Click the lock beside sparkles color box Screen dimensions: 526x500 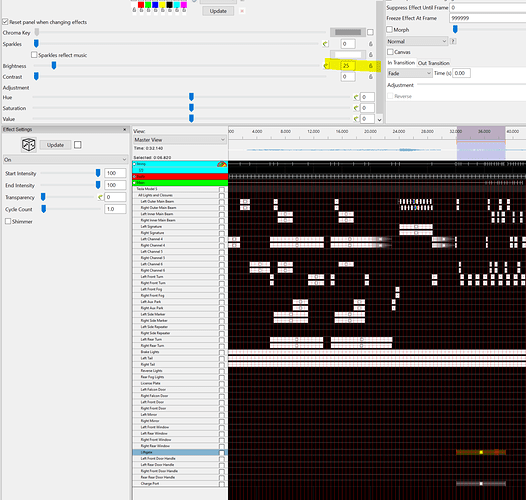pos(371,55)
